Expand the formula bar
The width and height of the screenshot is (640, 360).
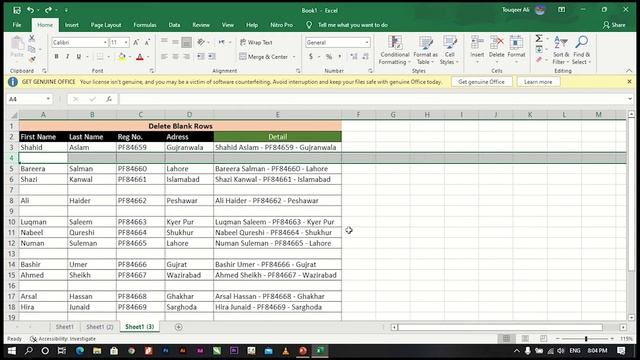pyautogui.click(x=630, y=99)
